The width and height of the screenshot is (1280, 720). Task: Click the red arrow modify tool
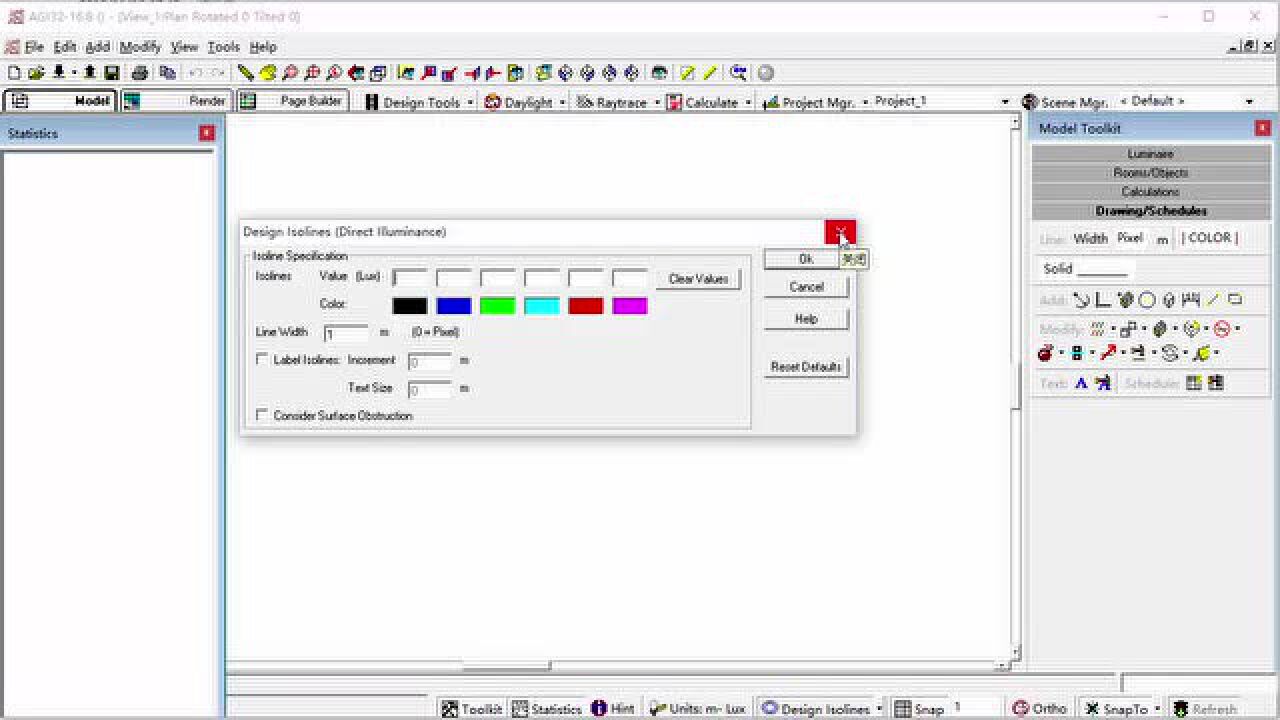(x=1107, y=353)
